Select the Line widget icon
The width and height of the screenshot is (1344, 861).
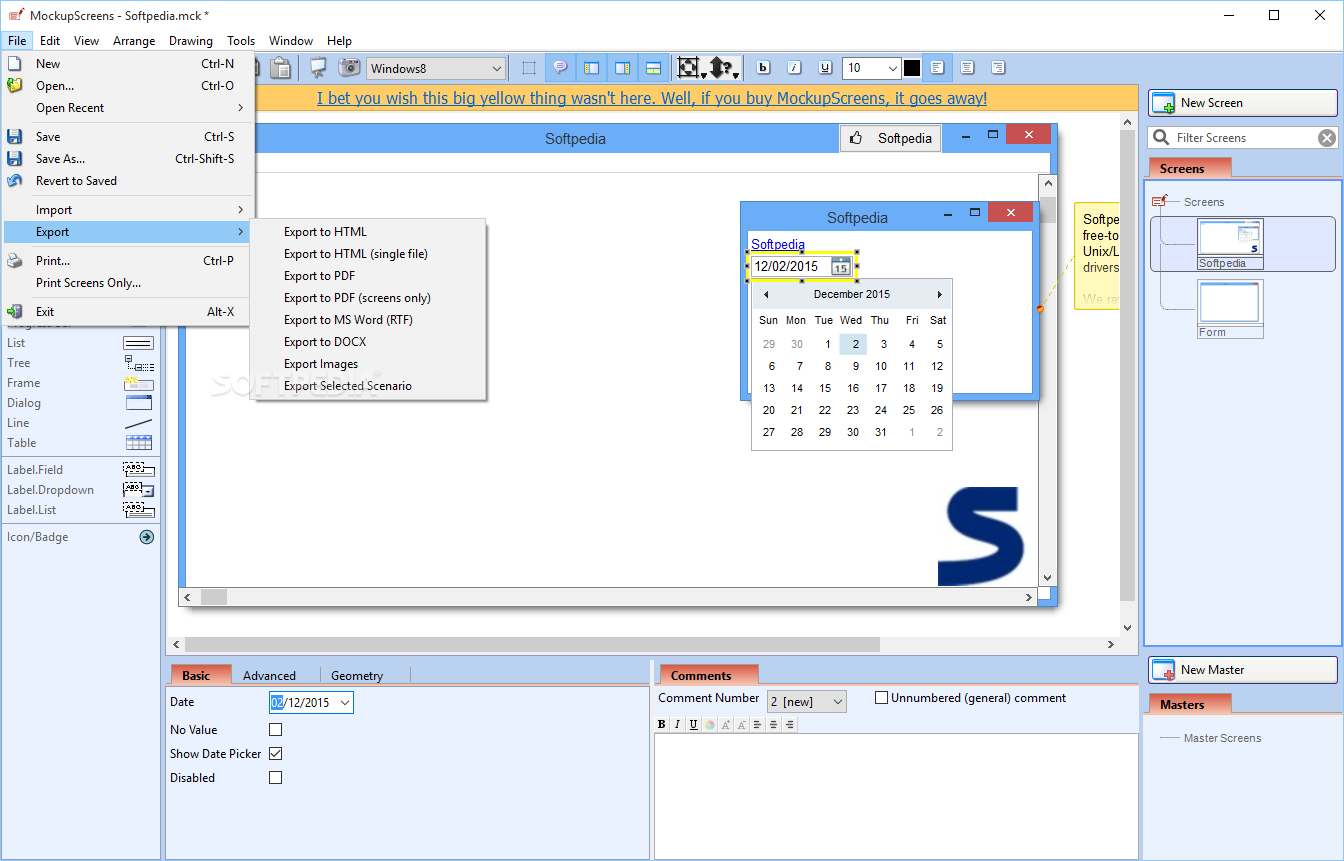pos(138,423)
